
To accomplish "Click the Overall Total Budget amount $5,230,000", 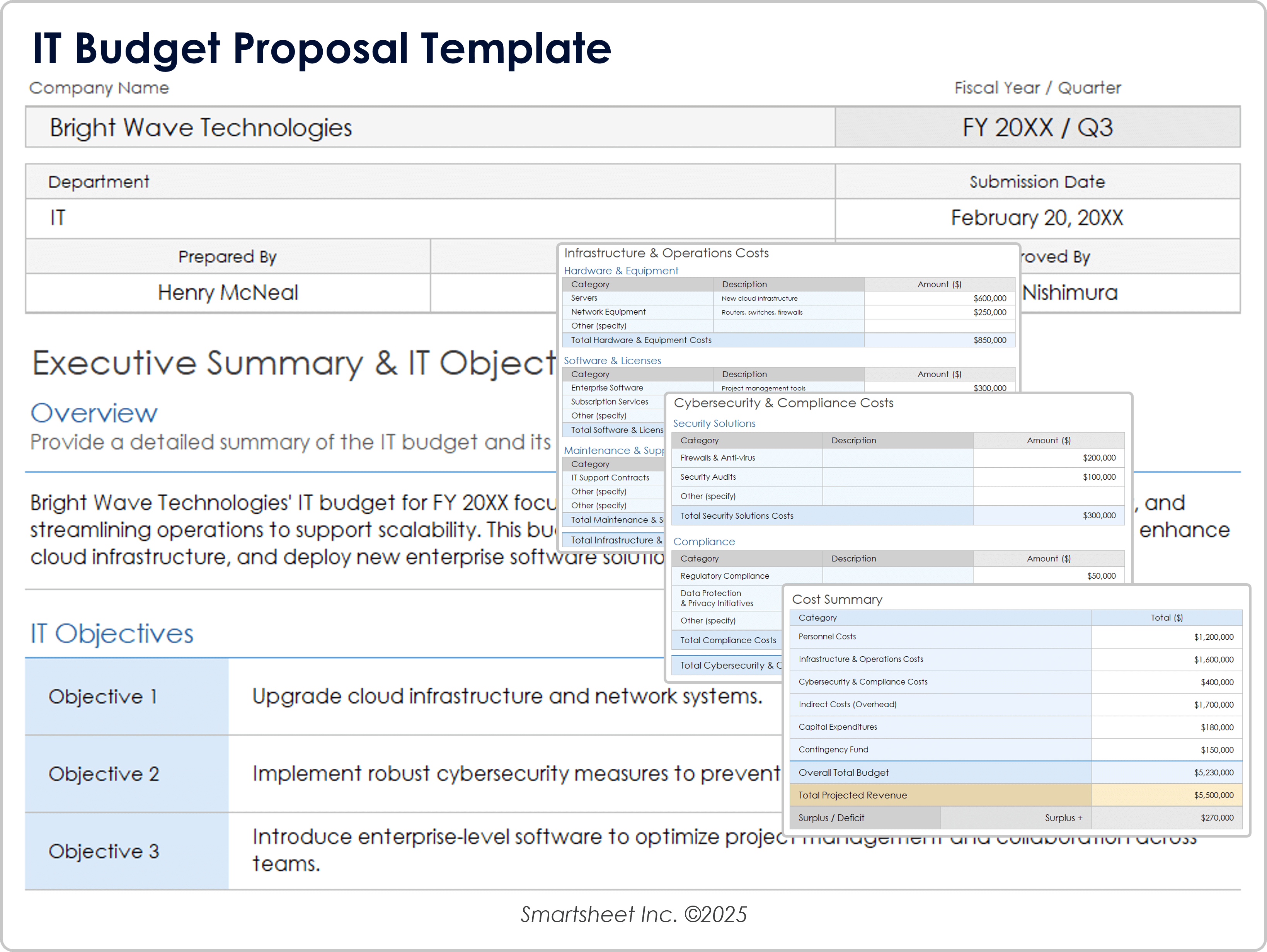I will click(x=1213, y=773).
